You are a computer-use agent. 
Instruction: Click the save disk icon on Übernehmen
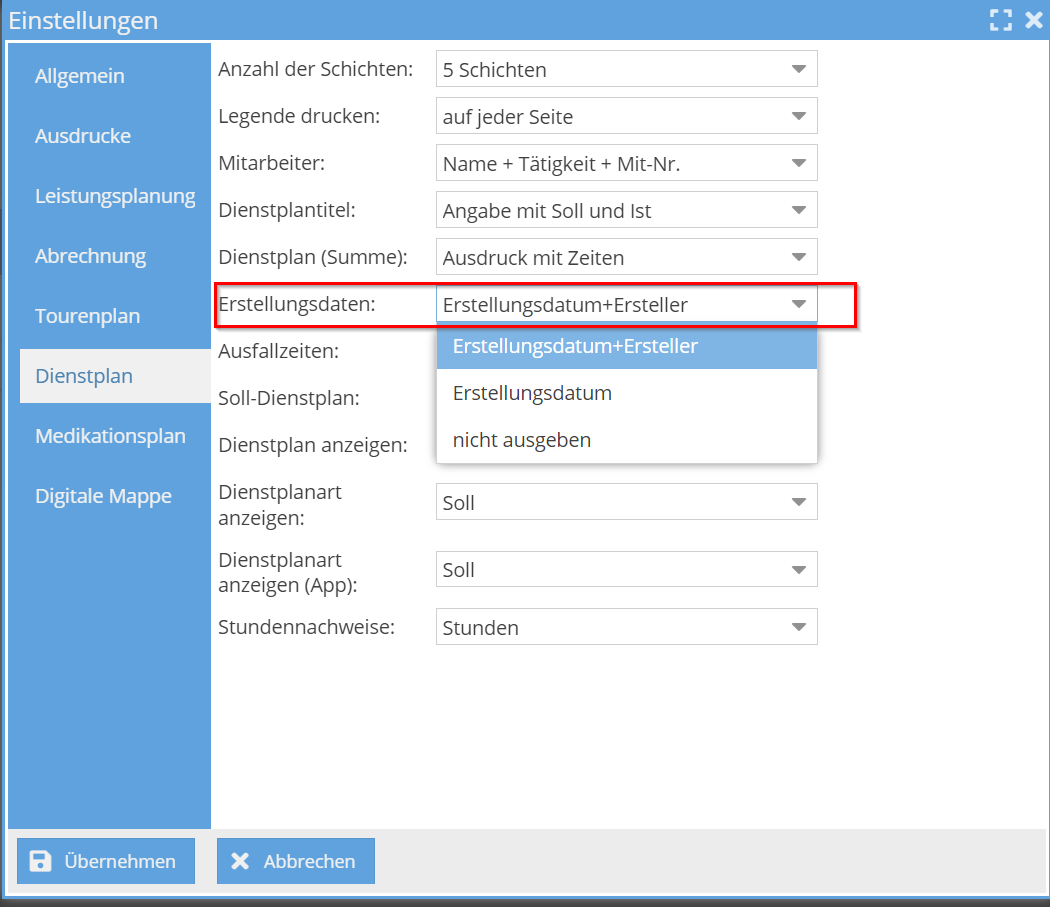click(x=40, y=861)
